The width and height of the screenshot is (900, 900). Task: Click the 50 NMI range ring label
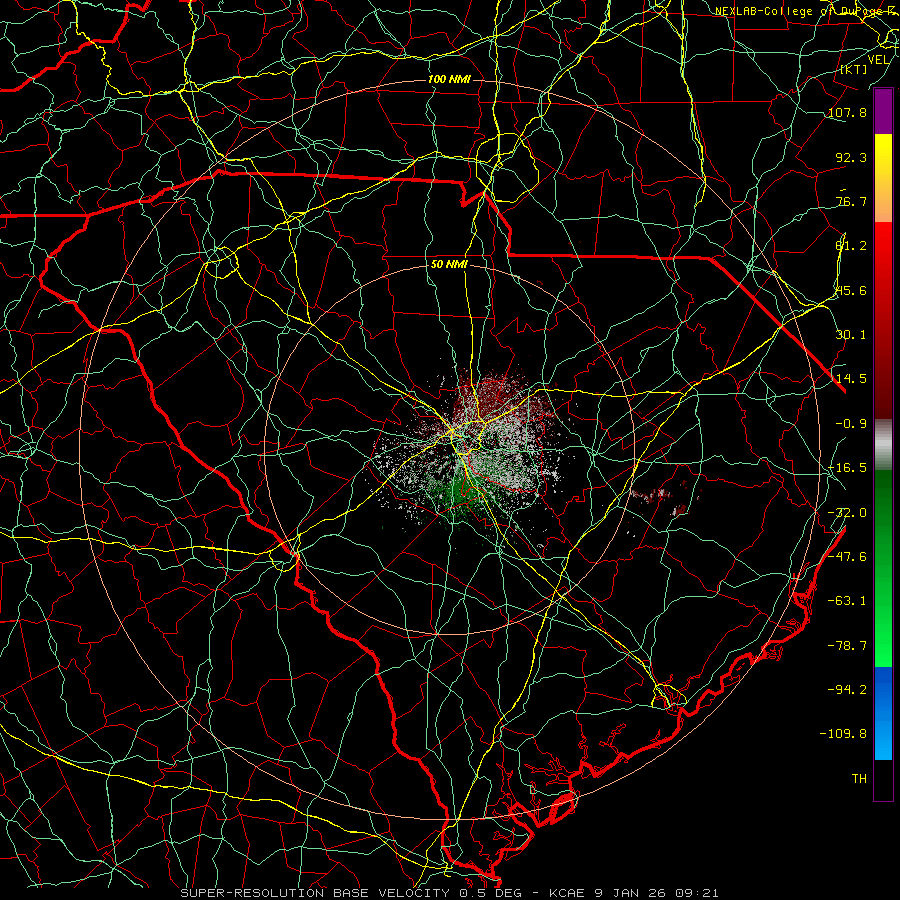[x=449, y=265]
